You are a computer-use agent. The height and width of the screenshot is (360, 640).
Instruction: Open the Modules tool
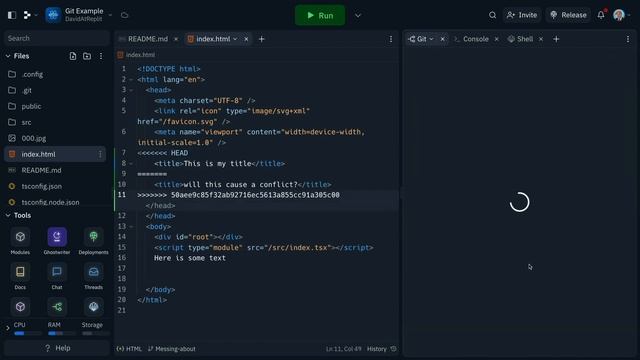[20, 241]
